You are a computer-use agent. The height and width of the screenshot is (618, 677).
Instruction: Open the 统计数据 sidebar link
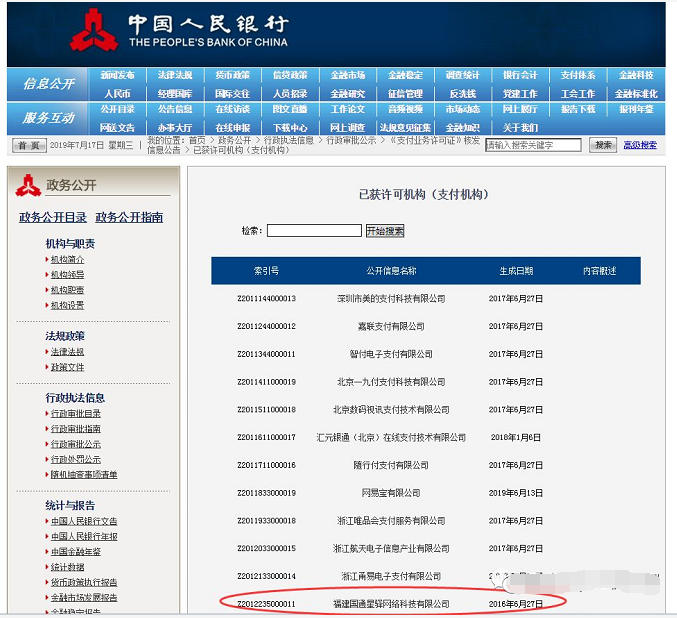pos(67,567)
